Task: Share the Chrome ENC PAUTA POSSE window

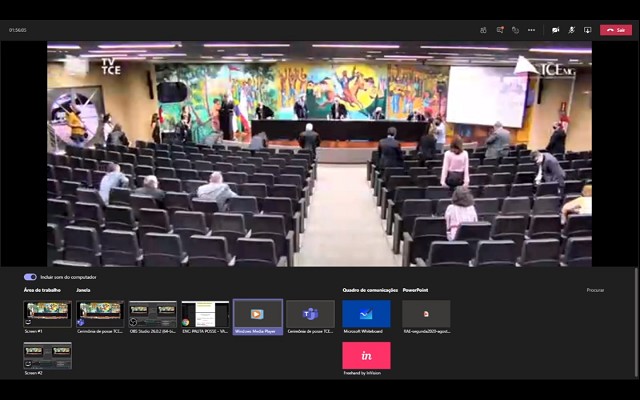Action: pyautogui.click(x=205, y=314)
